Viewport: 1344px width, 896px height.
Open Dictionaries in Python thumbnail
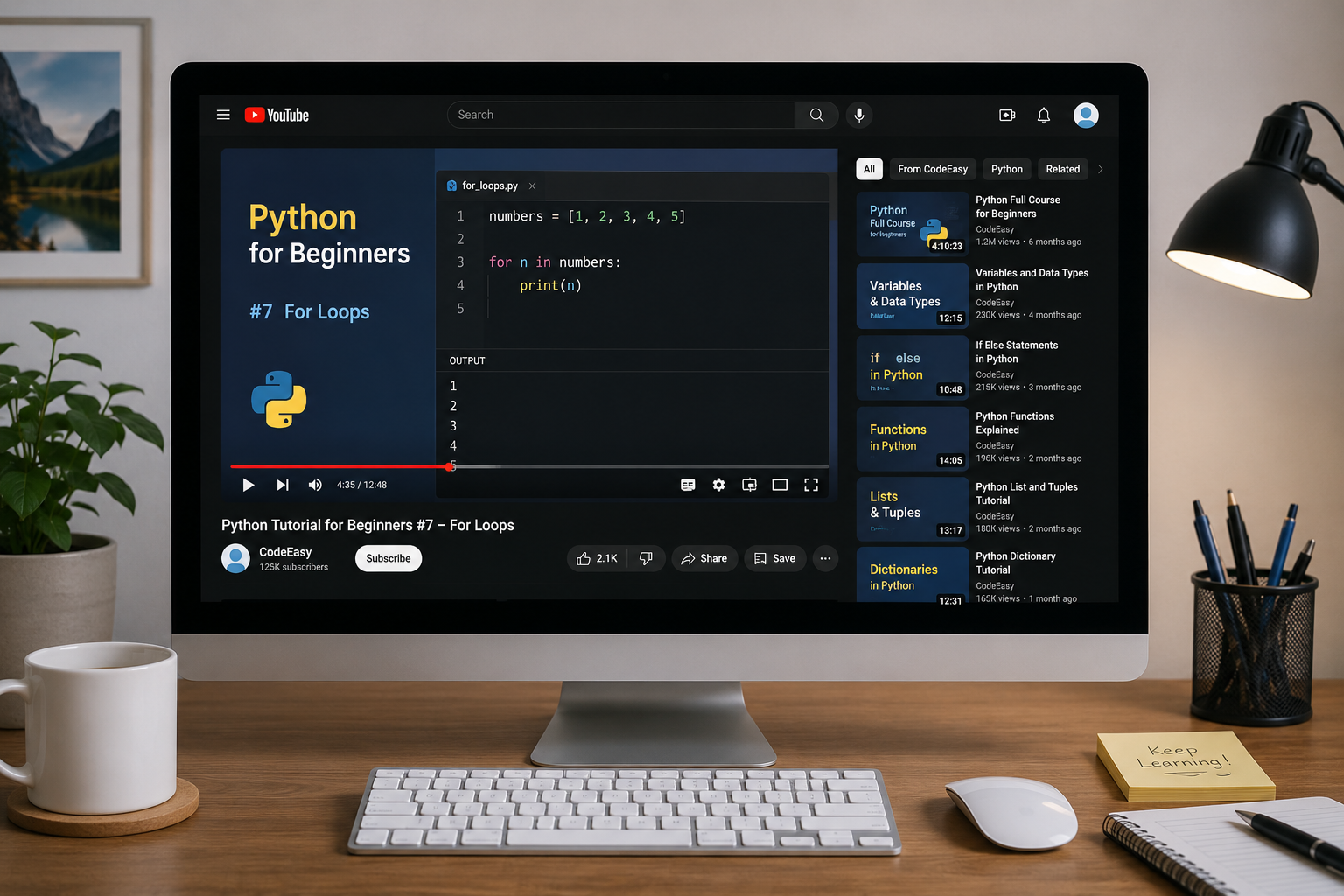(x=913, y=576)
